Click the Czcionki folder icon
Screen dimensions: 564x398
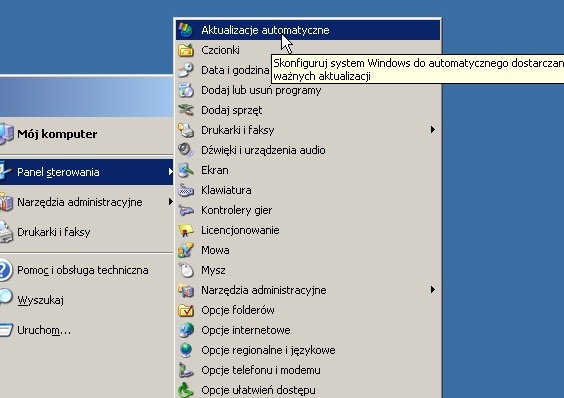click(186, 50)
